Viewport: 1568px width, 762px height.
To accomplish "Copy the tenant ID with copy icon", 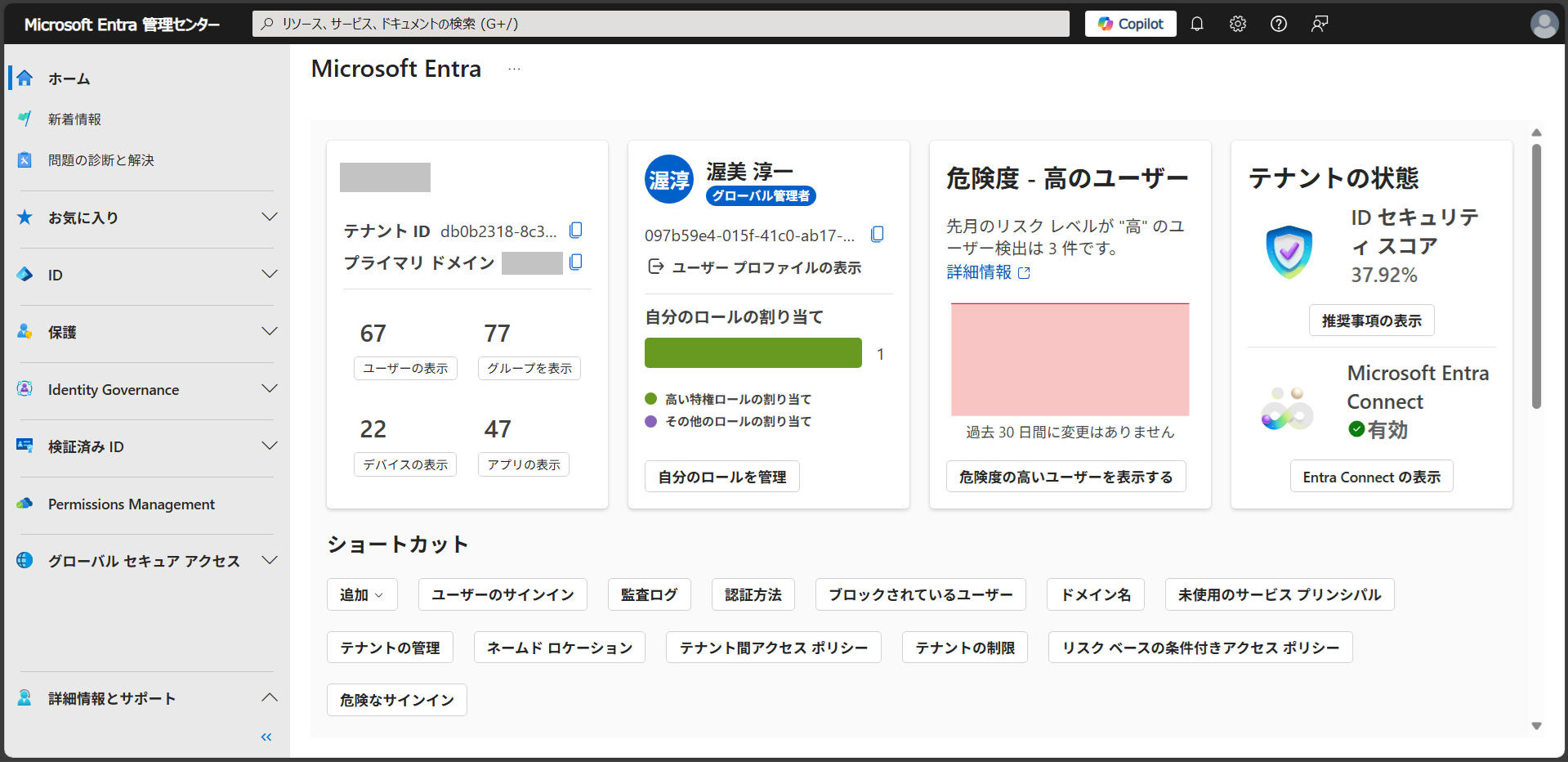I will click(x=576, y=231).
